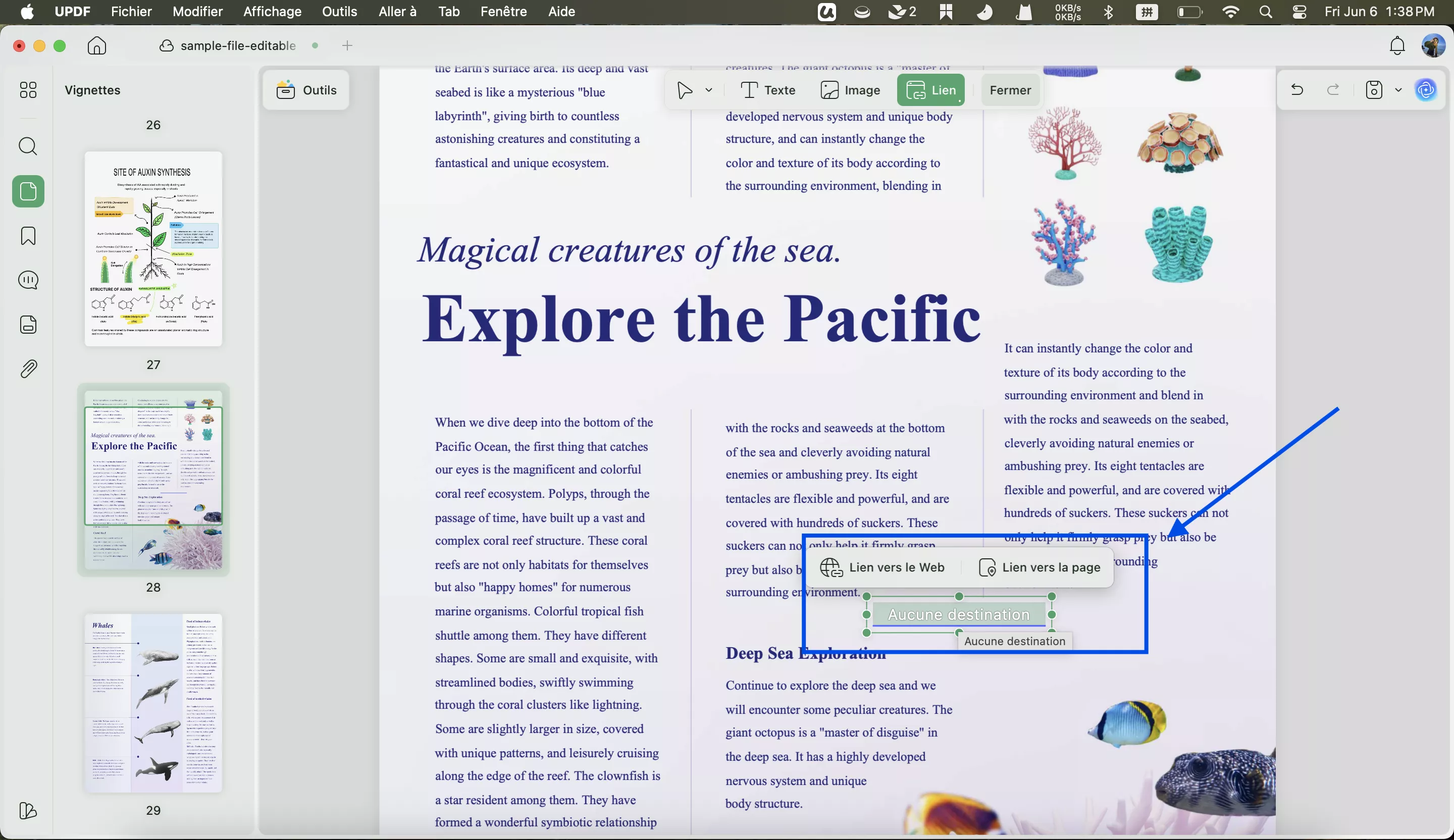
Task: Open the Modifier menu
Action: 197,12
